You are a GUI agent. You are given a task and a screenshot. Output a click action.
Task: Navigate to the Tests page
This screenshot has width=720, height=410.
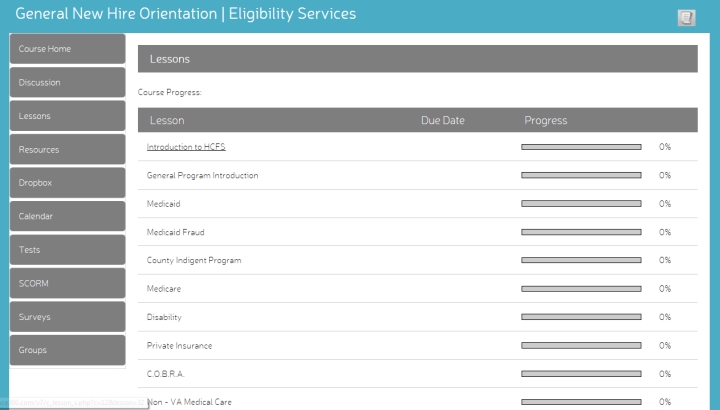tap(67, 250)
